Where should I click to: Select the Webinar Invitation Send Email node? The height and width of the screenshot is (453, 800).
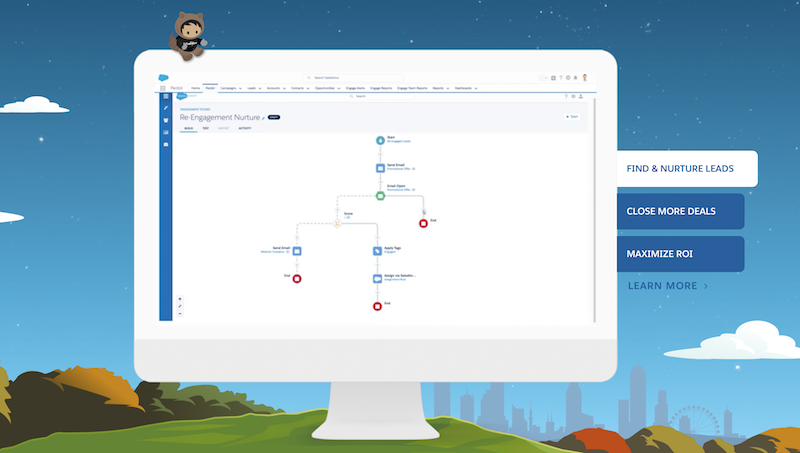pos(297,251)
